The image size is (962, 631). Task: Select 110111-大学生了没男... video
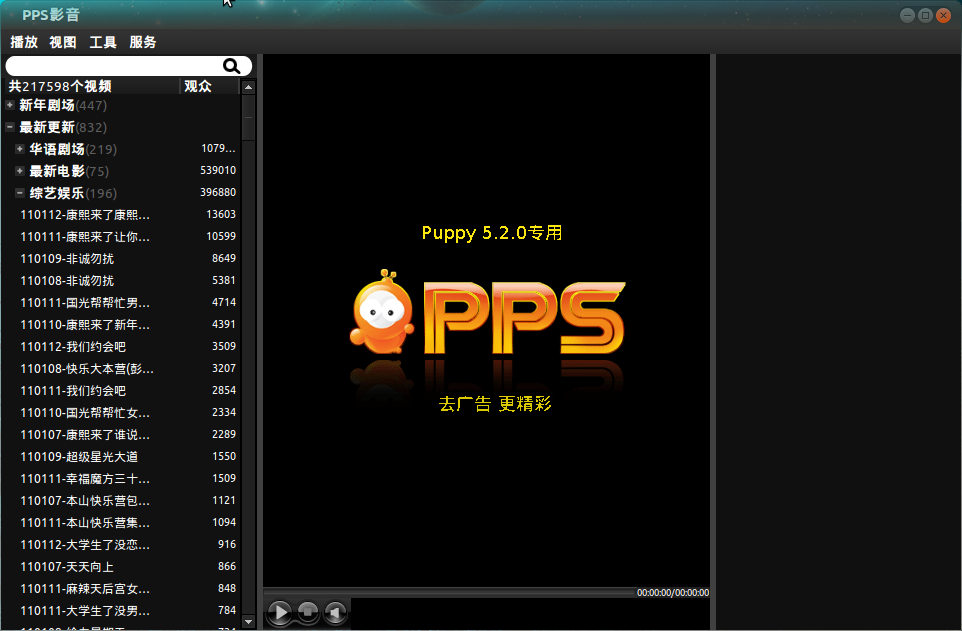pos(85,611)
